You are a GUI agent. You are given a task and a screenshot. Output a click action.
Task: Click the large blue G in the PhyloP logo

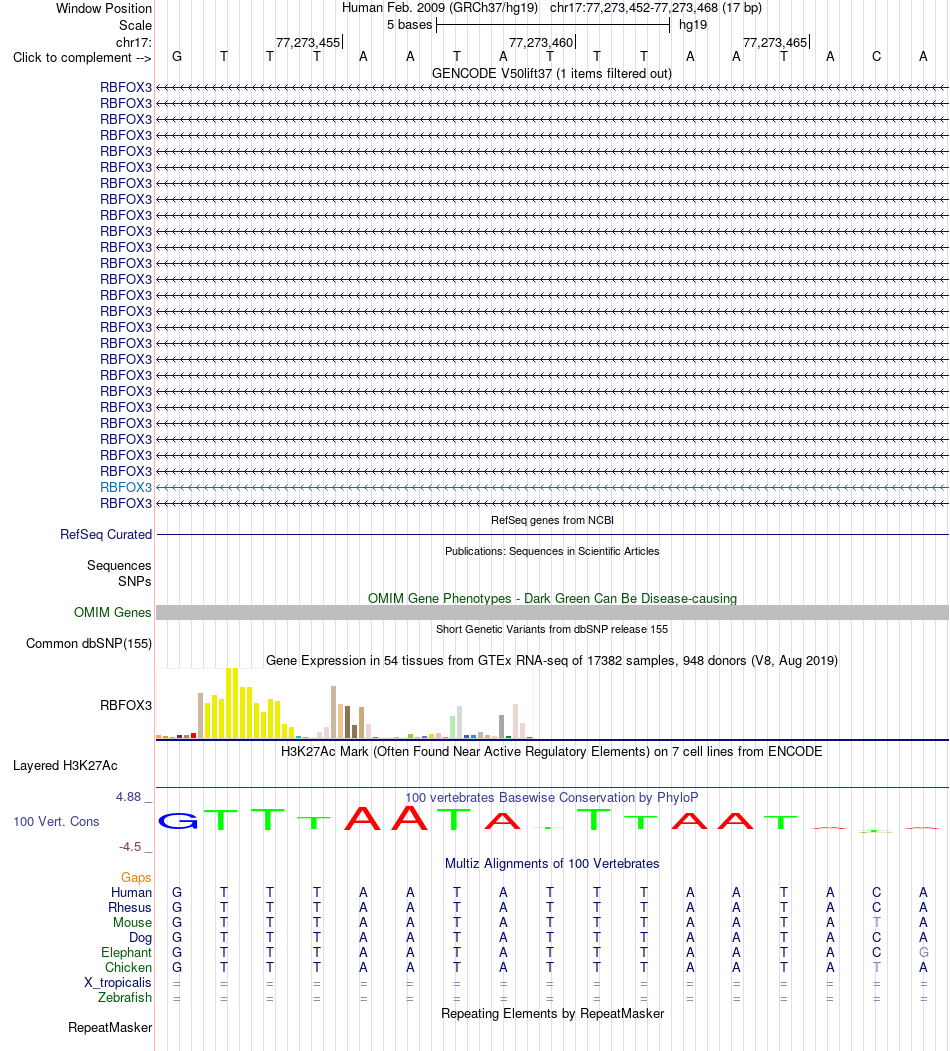tap(178, 820)
